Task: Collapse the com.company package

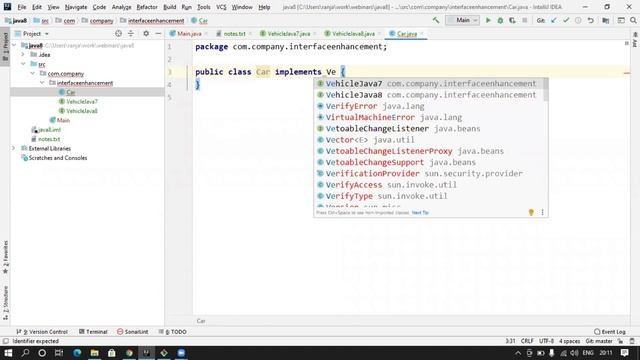Action: 33,73
